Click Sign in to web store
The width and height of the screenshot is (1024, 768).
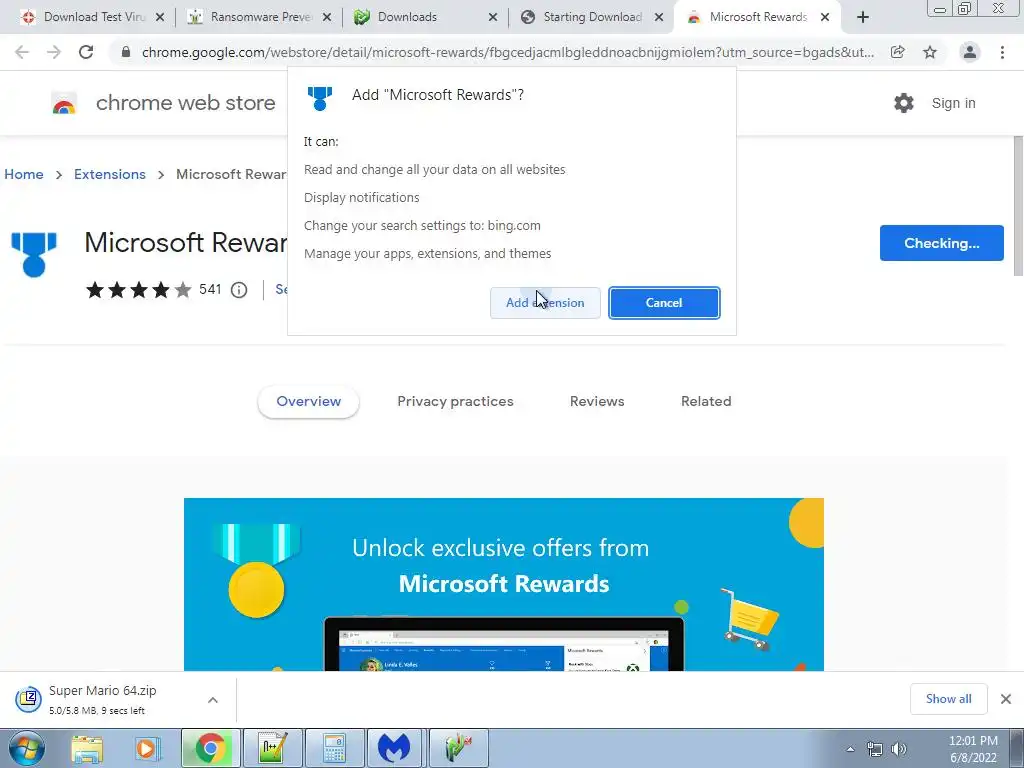tap(953, 103)
